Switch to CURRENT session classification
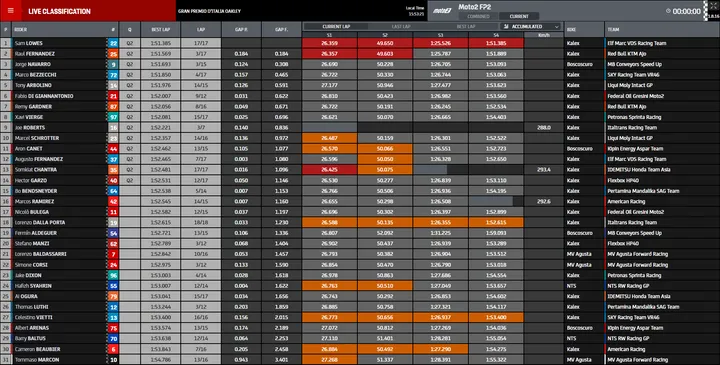The image size is (720, 365). pos(519,17)
